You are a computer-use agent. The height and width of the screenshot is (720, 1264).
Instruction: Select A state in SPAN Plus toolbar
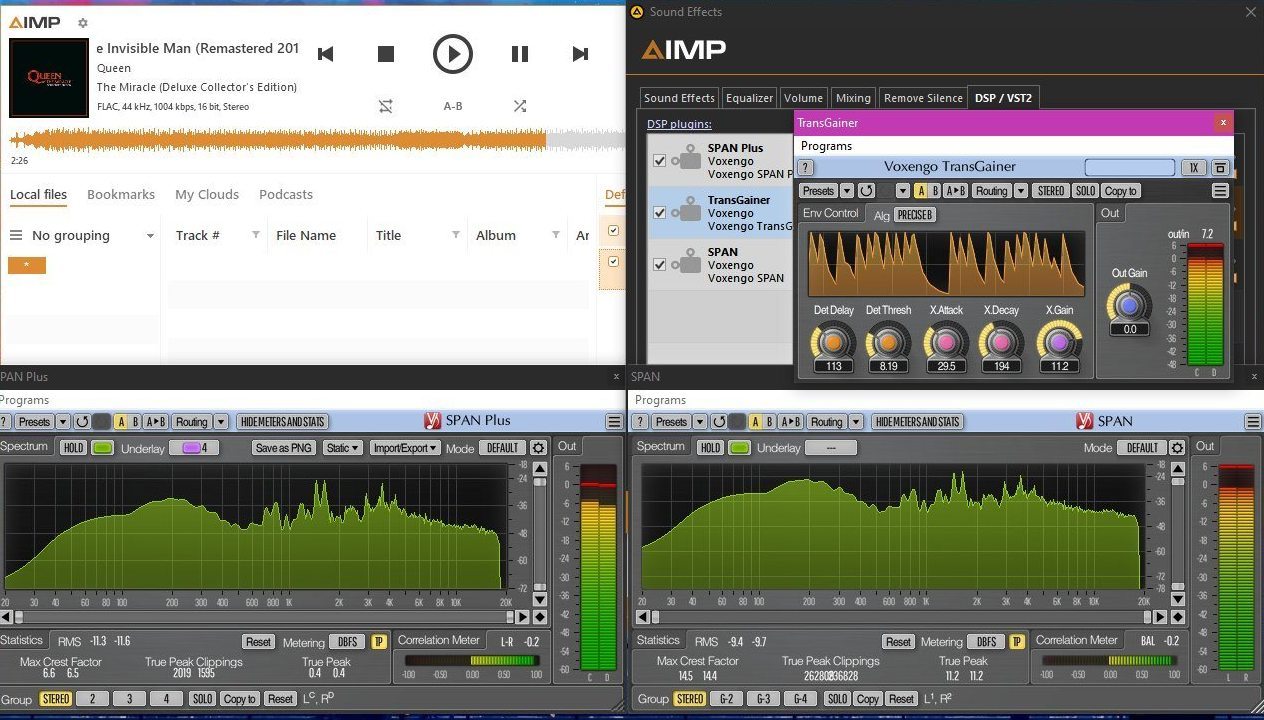120,422
